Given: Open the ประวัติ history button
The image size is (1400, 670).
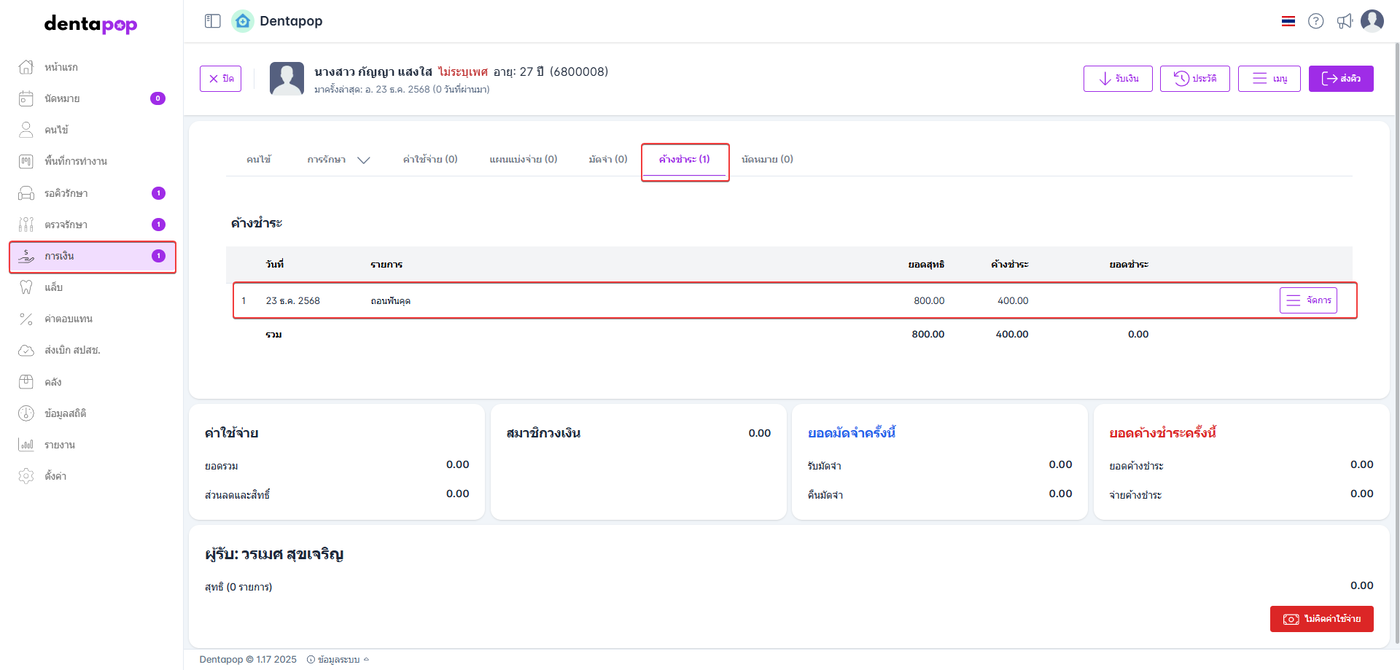Looking at the screenshot, I should point(1195,79).
